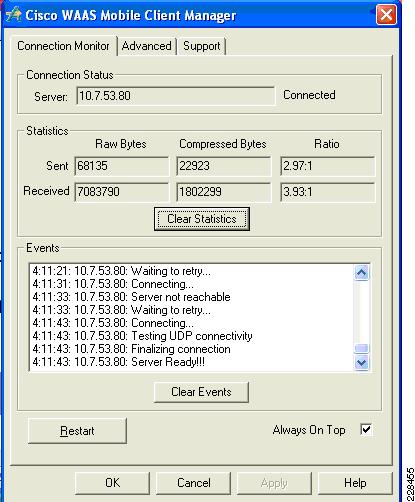Click the Connected status text
Viewport: 415px width, 502px height.
tap(309, 95)
